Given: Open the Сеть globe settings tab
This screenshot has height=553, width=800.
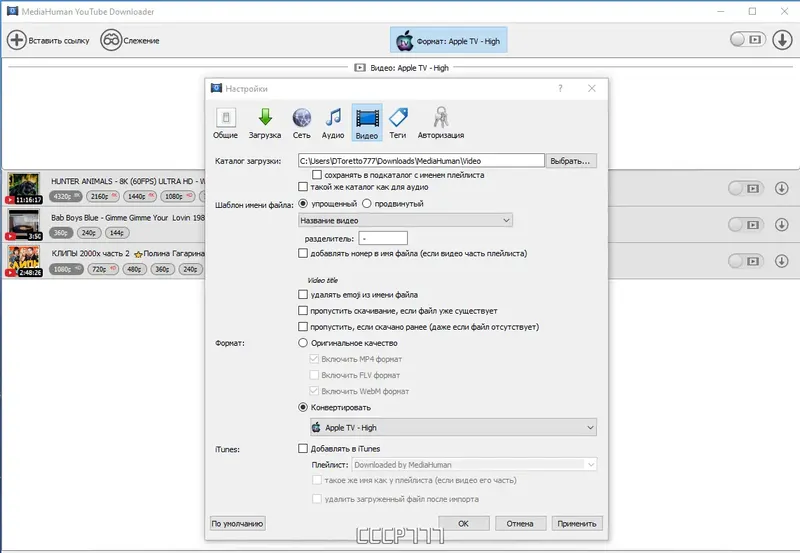Looking at the screenshot, I should [302, 123].
